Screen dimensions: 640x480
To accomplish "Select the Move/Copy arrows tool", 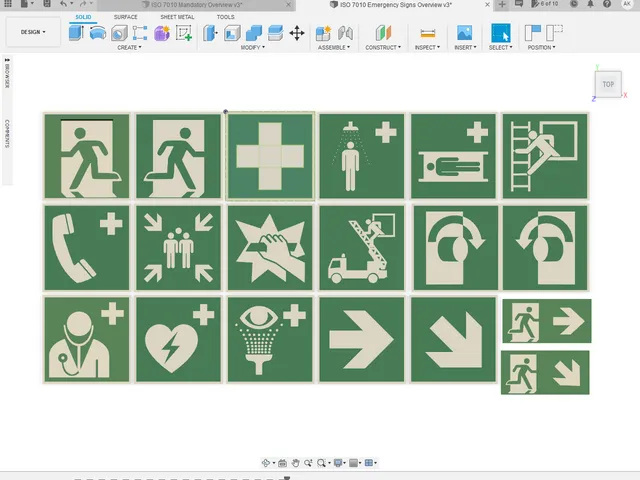I will point(297,33).
